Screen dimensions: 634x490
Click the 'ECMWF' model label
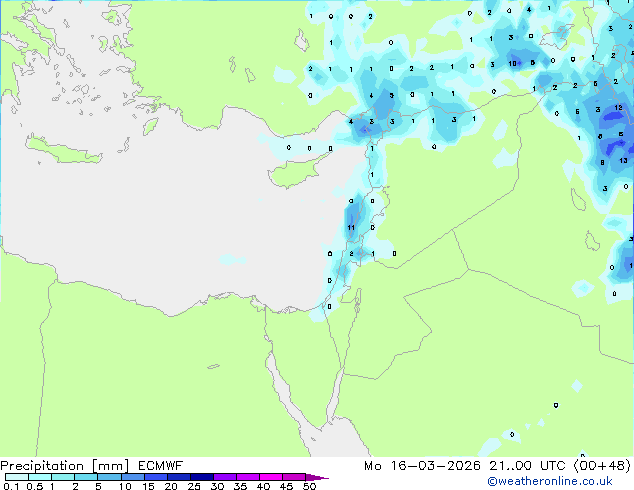point(161,466)
